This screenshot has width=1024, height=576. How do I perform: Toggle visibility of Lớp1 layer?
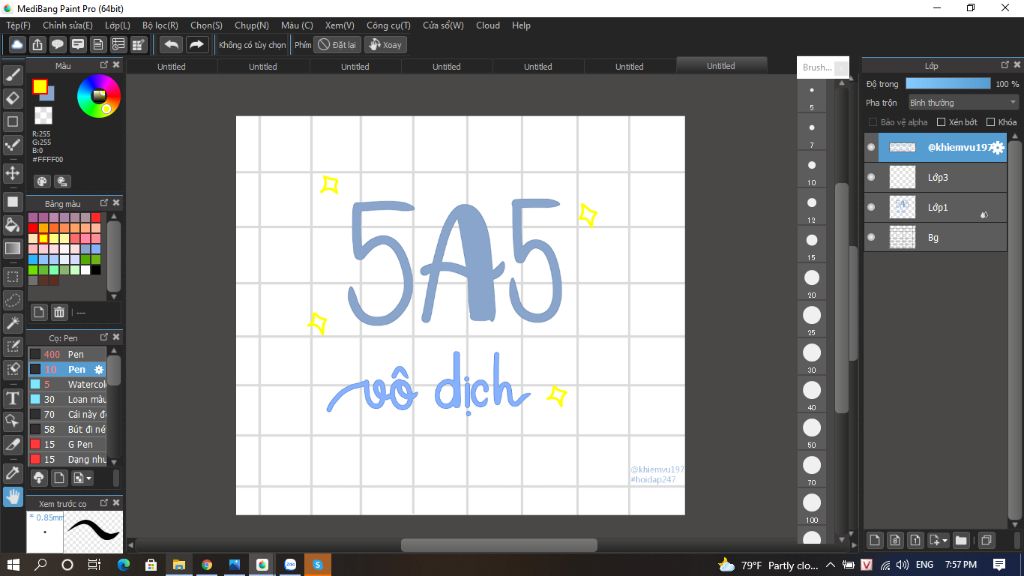click(871, 207)
